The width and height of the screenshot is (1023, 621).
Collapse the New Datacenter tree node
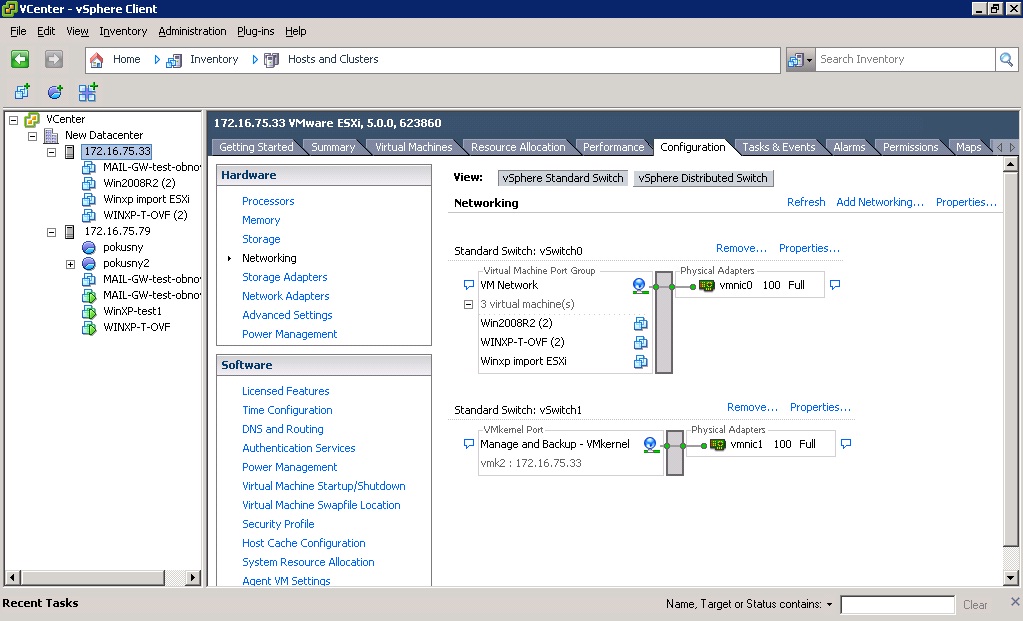pos(33,136)
